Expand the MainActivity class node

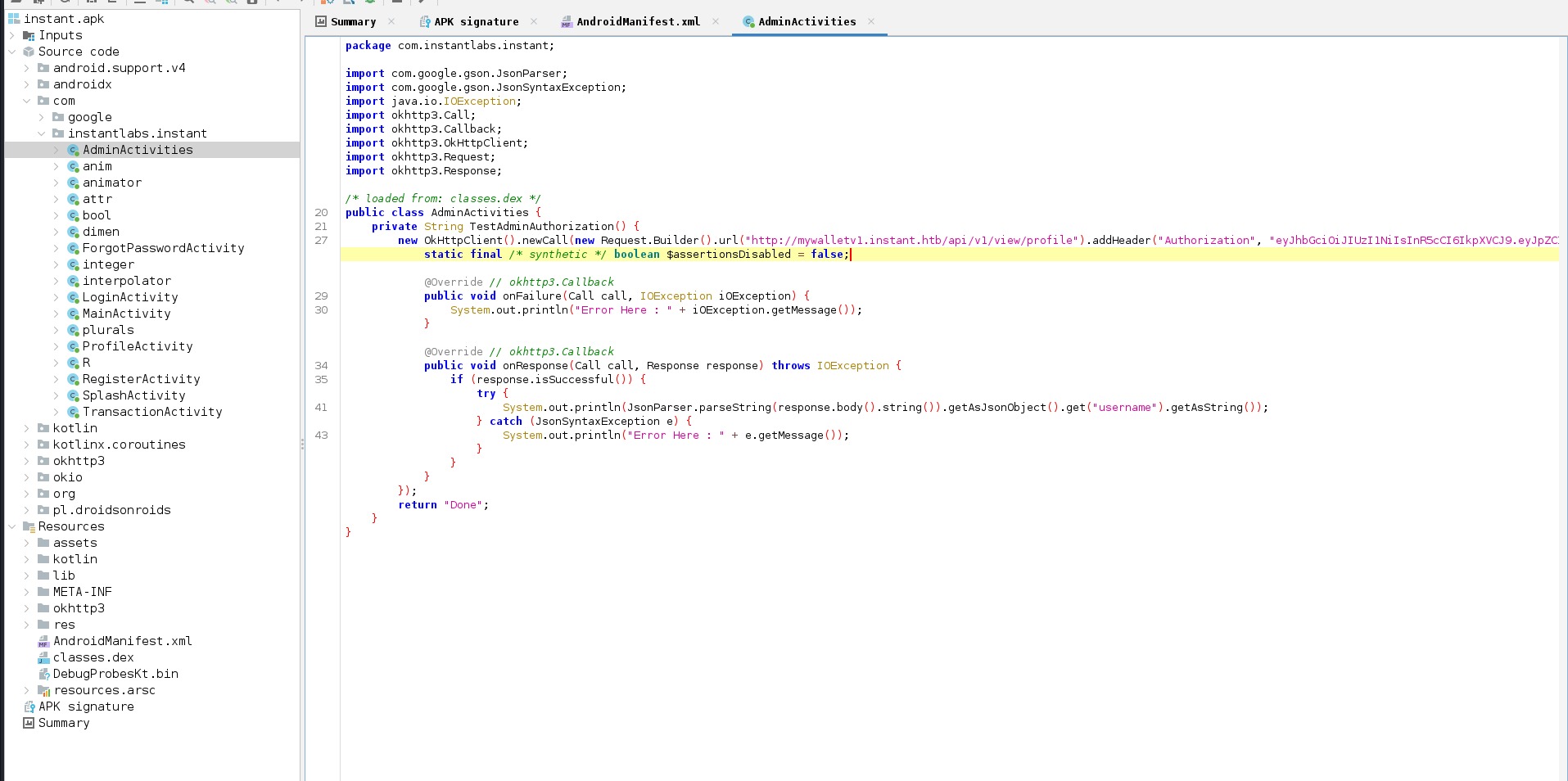click(56, 314)
